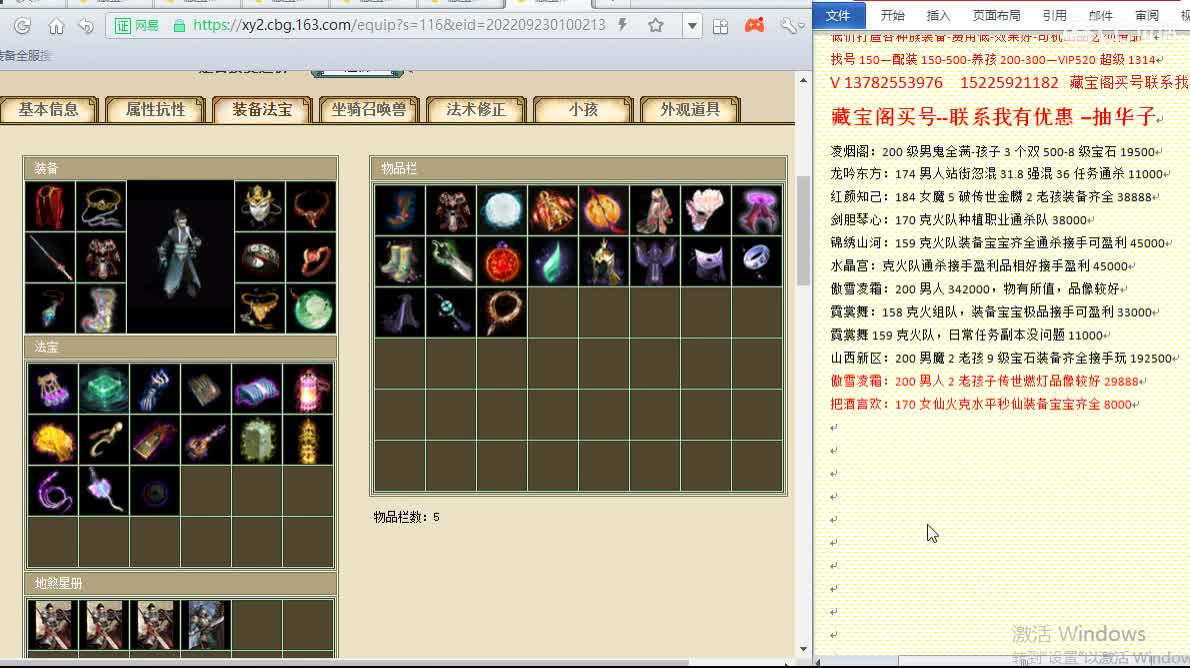The height and width of the screenshot is (668, 1190).
Task: Switch to the 法术修正 tab
Action: point(476,109)
